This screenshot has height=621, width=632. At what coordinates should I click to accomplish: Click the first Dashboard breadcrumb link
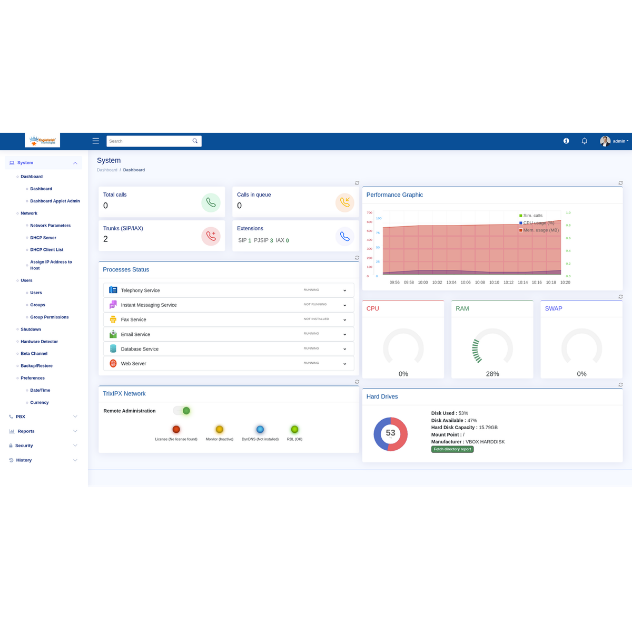tap(107, 170)
